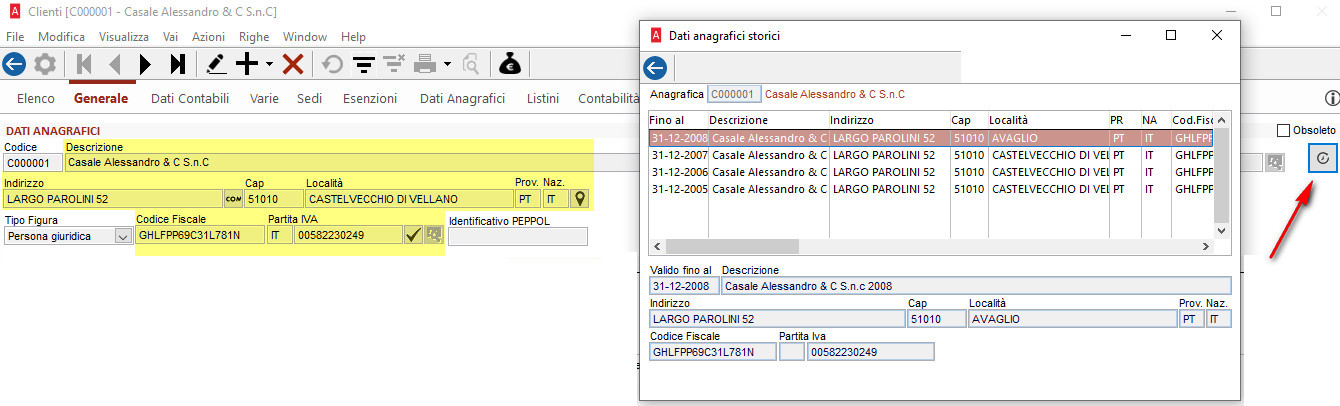Screen dimensions: 1340x406
Task: Edit record with pencil icon
Action: tap(215, 65)
